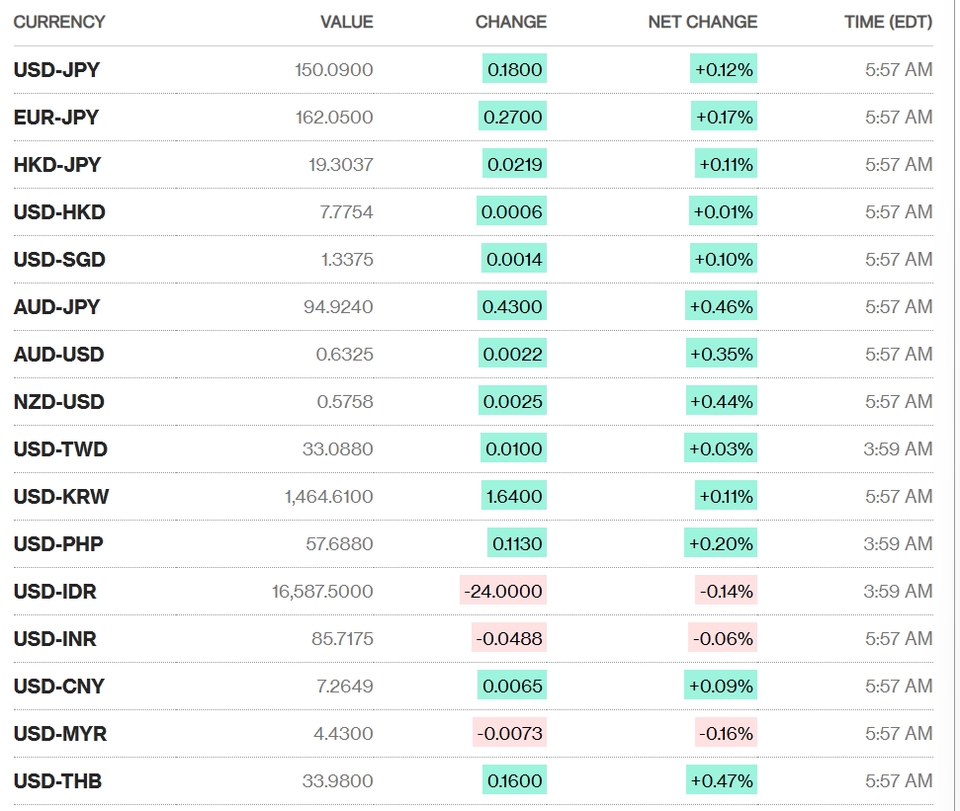Open the USD-CNY currency pair

pyautogui.click(x=59, y=686)
